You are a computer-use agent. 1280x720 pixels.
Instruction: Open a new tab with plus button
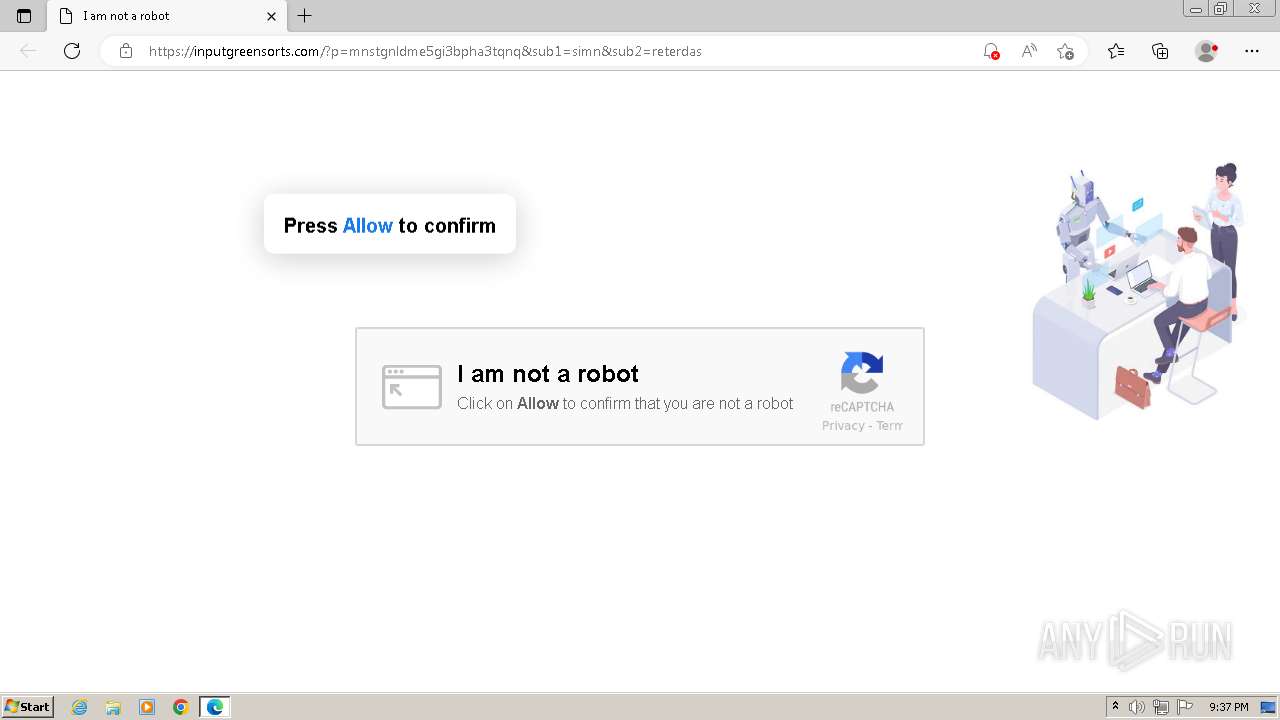(x=305, y=16)
